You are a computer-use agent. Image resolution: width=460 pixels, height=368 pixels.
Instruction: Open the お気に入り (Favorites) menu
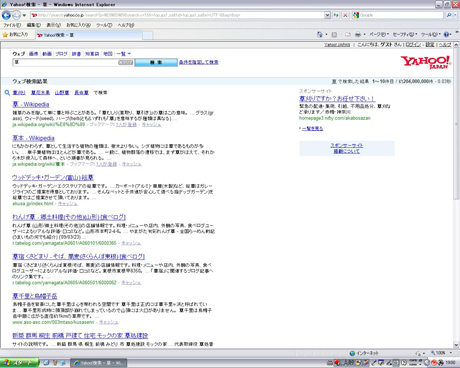78,25
